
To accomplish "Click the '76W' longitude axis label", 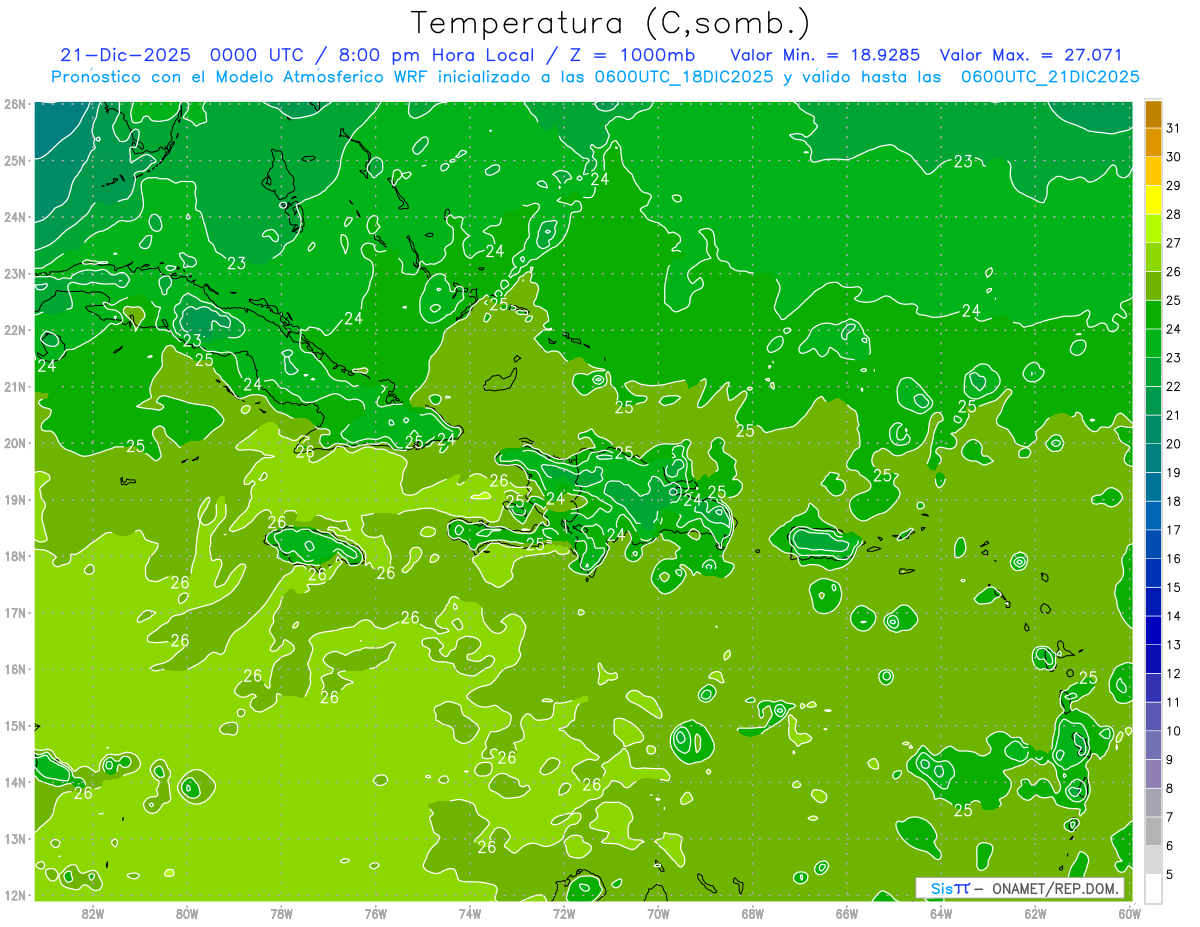I will click(x=375, y=913).
